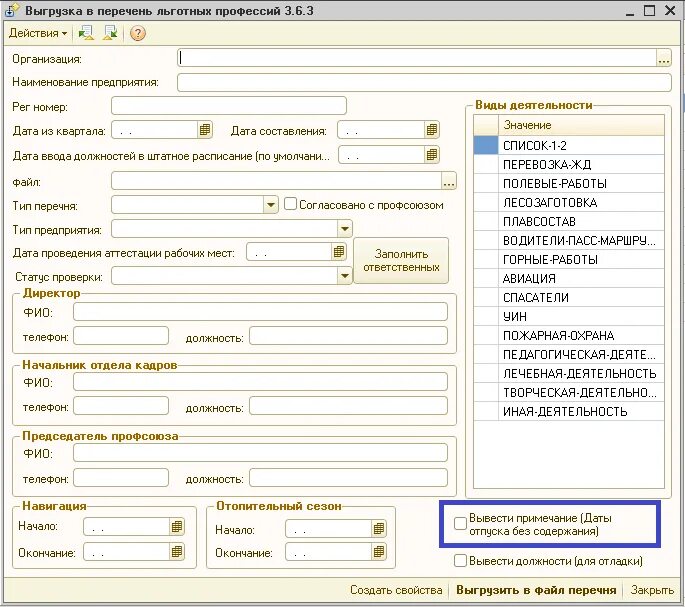Viewport: 685px width, 607px height.
Task: Click the restore settings toolbar icon
Action: point(86,33)
